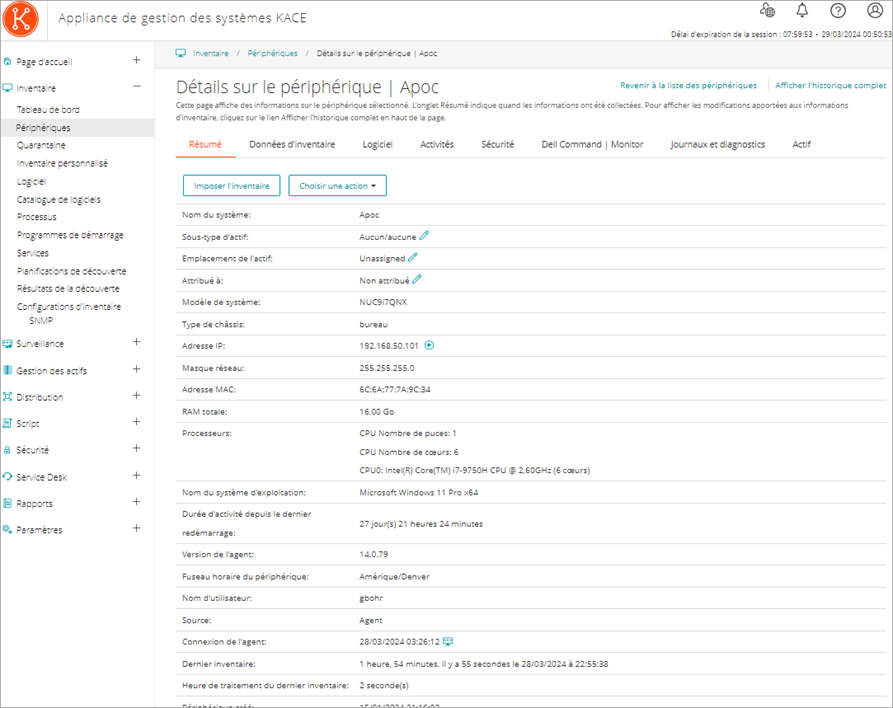Viewport: 893px width, 708px height.
Task: Open the Choisir une action dropdown
Action: click(337, 185)
